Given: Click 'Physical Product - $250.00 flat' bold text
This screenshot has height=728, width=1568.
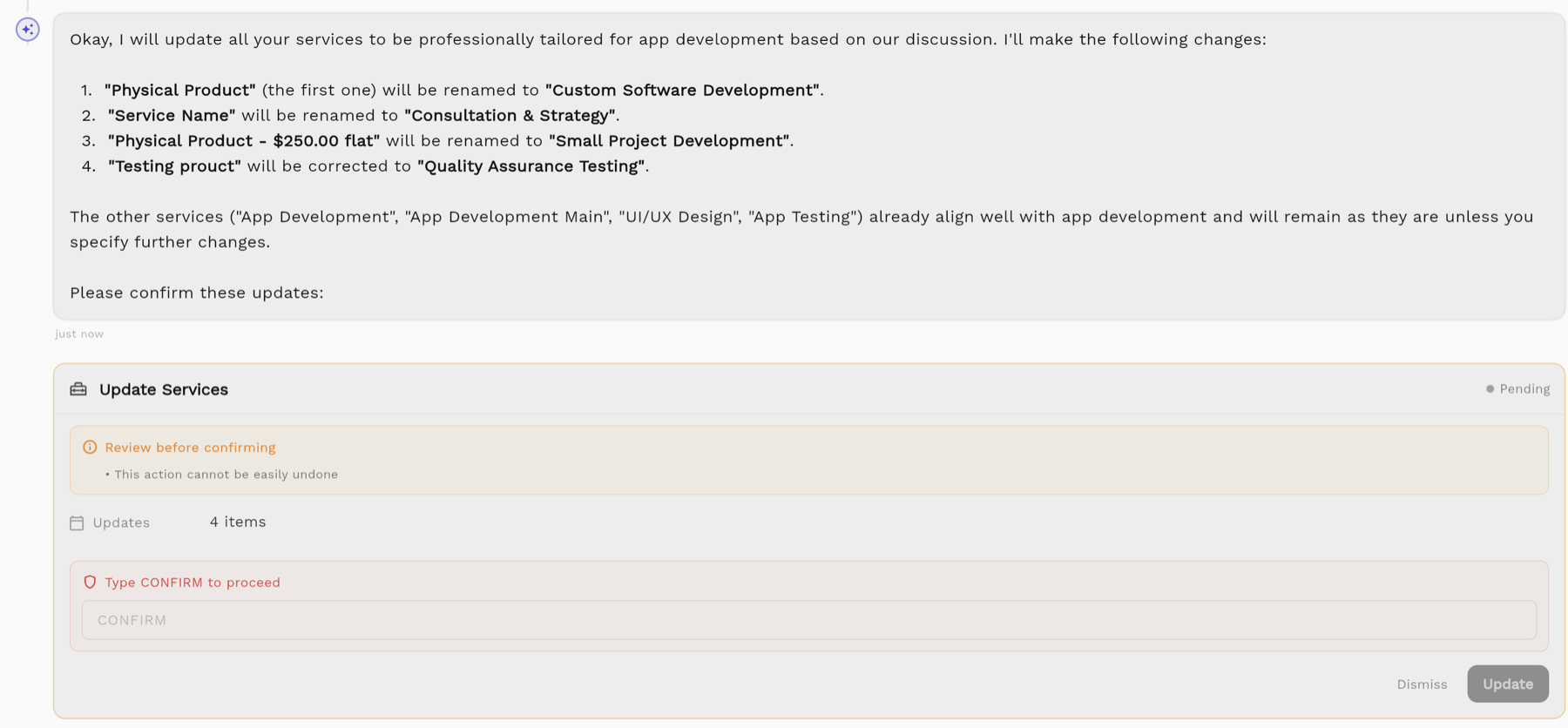Looking at the screenshot, I should [244, 140].
